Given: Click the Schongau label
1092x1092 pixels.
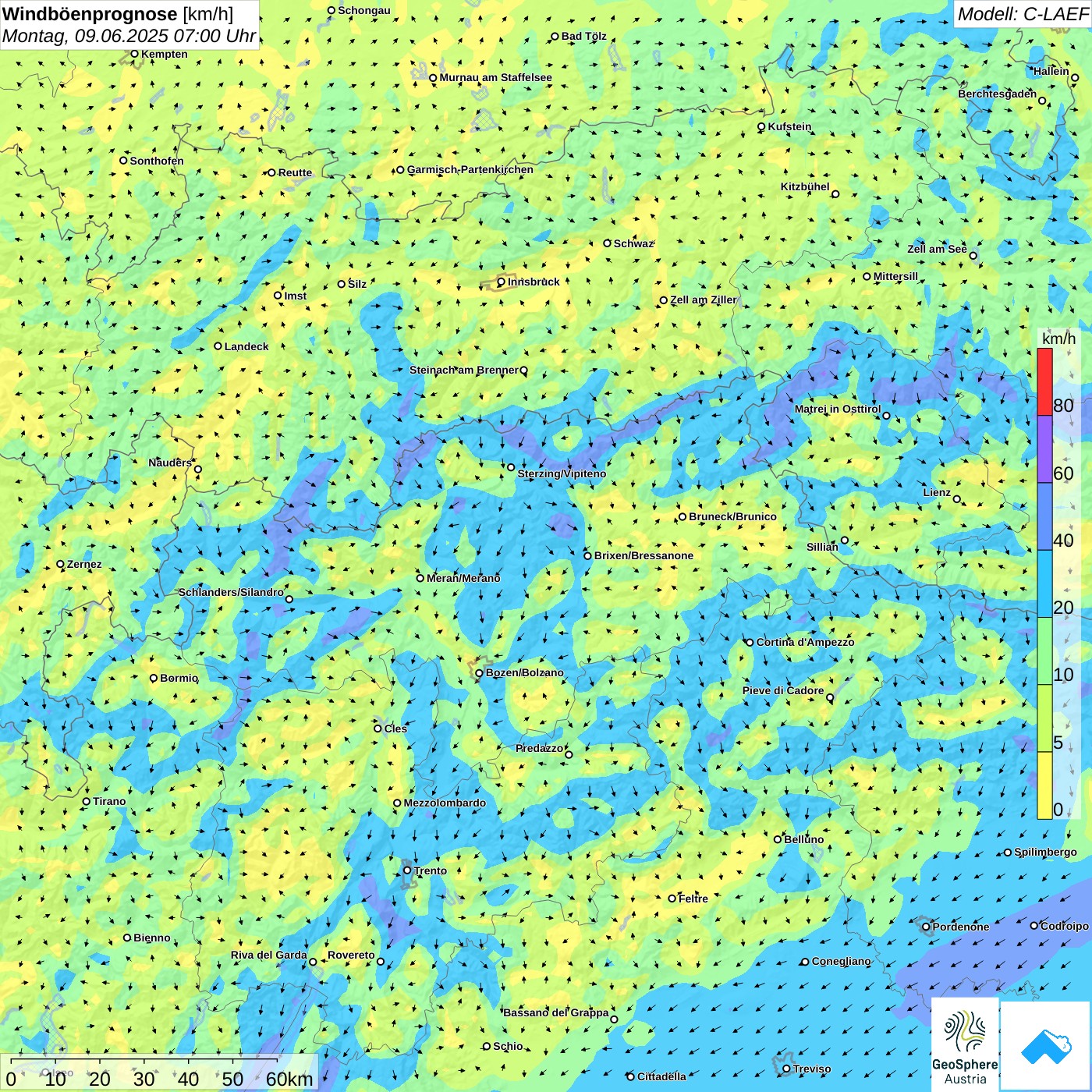Looking at the screenshot, I should coord(364,11).
